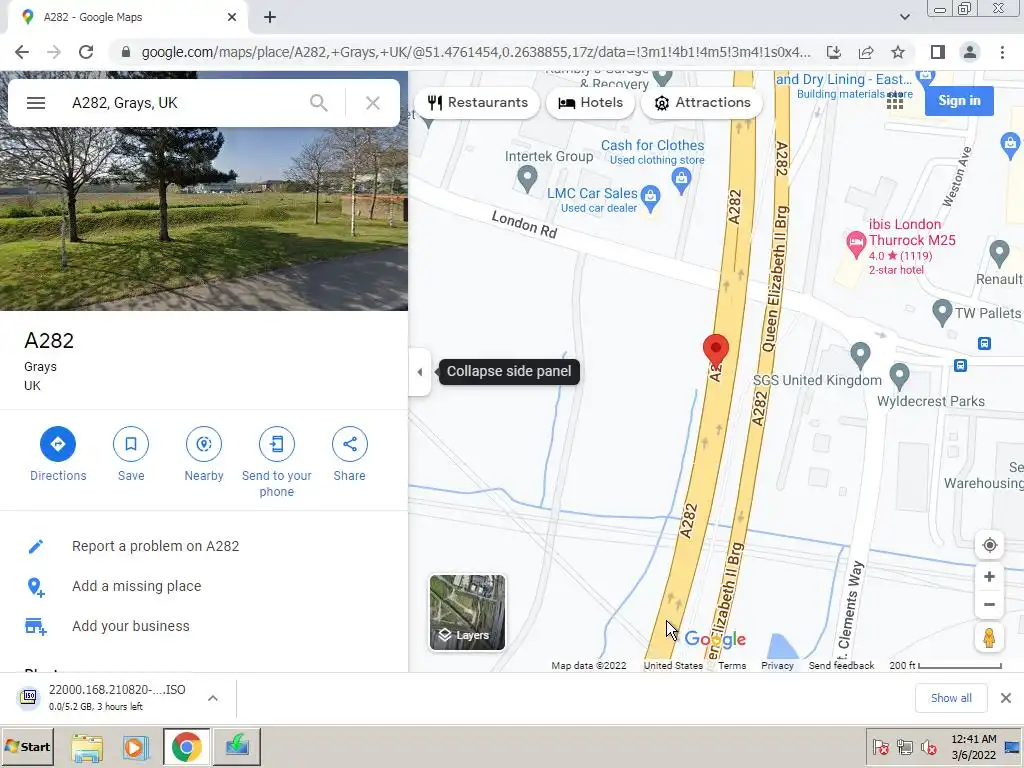The height and width of the screenshot is (768, 1024).
Task: Clear search with the X icon
Action: 373,103
